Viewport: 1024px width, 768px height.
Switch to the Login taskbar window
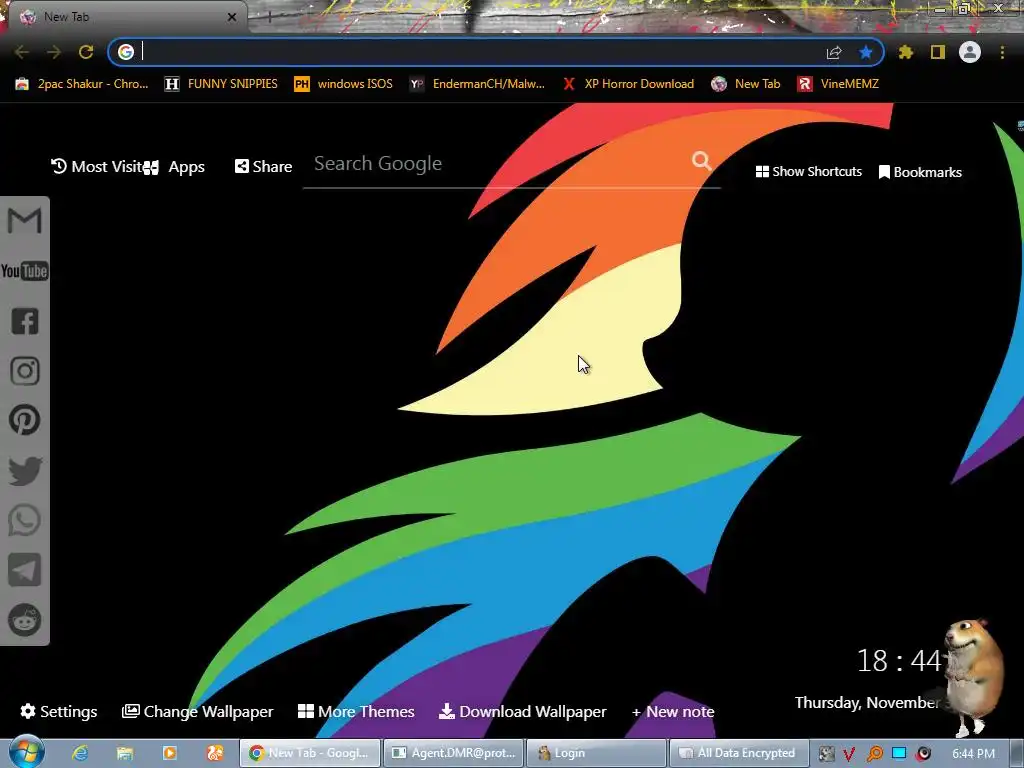596,753
